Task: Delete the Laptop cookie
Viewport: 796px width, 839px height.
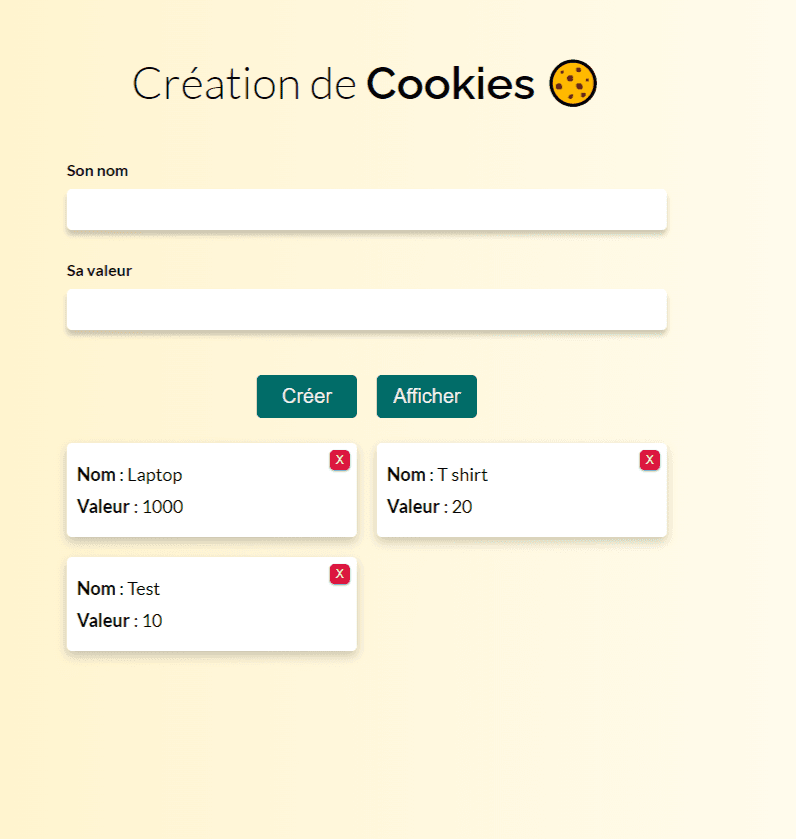Action: click(340, 460)
